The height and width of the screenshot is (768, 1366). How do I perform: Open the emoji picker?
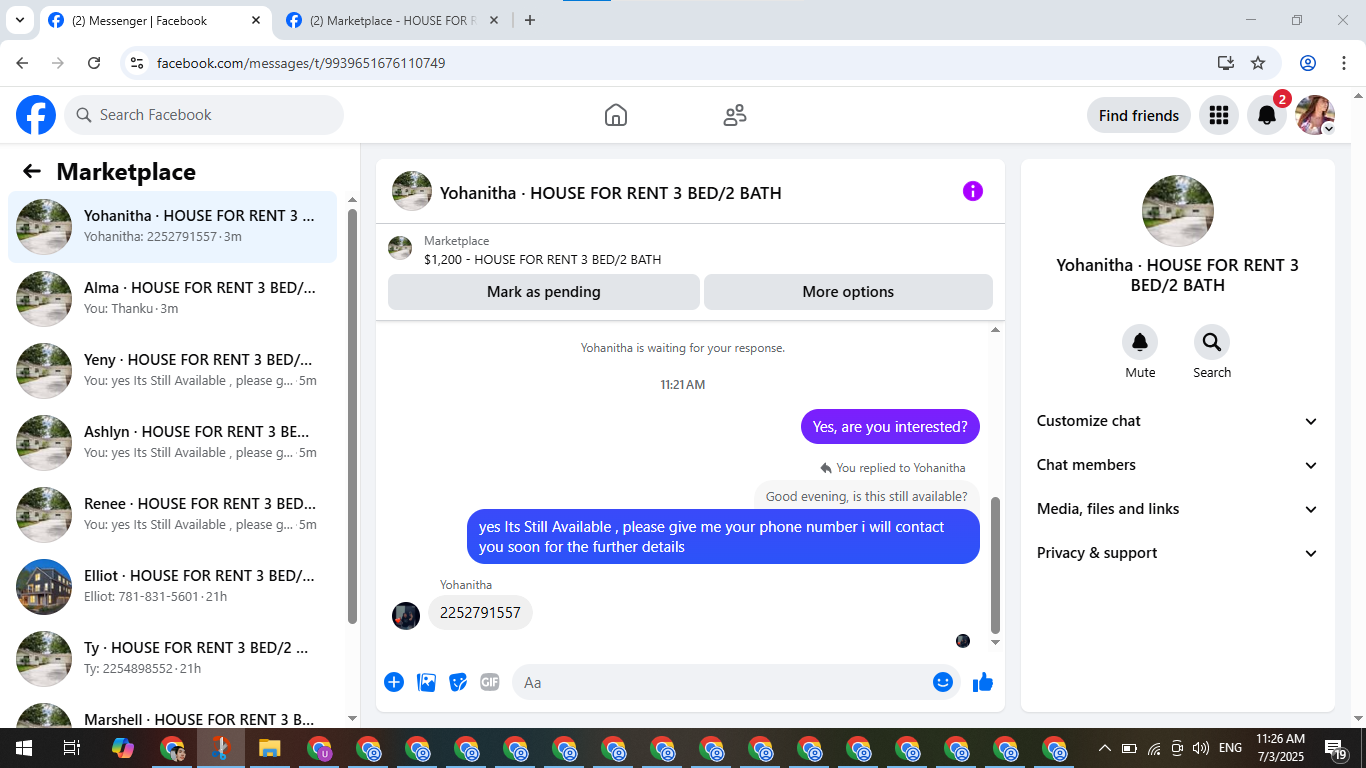(943, 682)
